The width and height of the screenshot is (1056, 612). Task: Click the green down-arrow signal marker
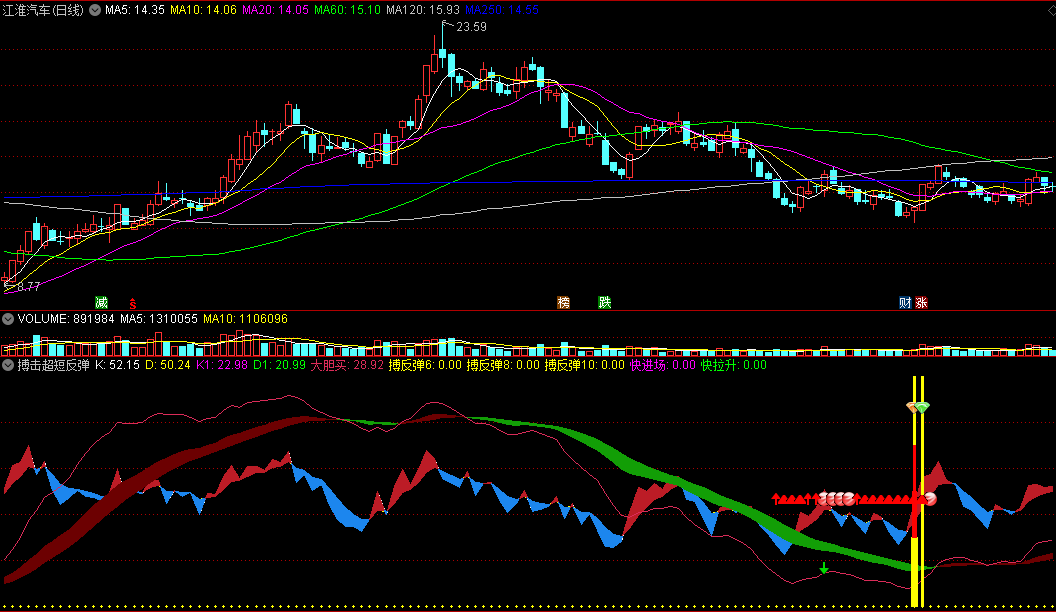[x=824, y=569]
